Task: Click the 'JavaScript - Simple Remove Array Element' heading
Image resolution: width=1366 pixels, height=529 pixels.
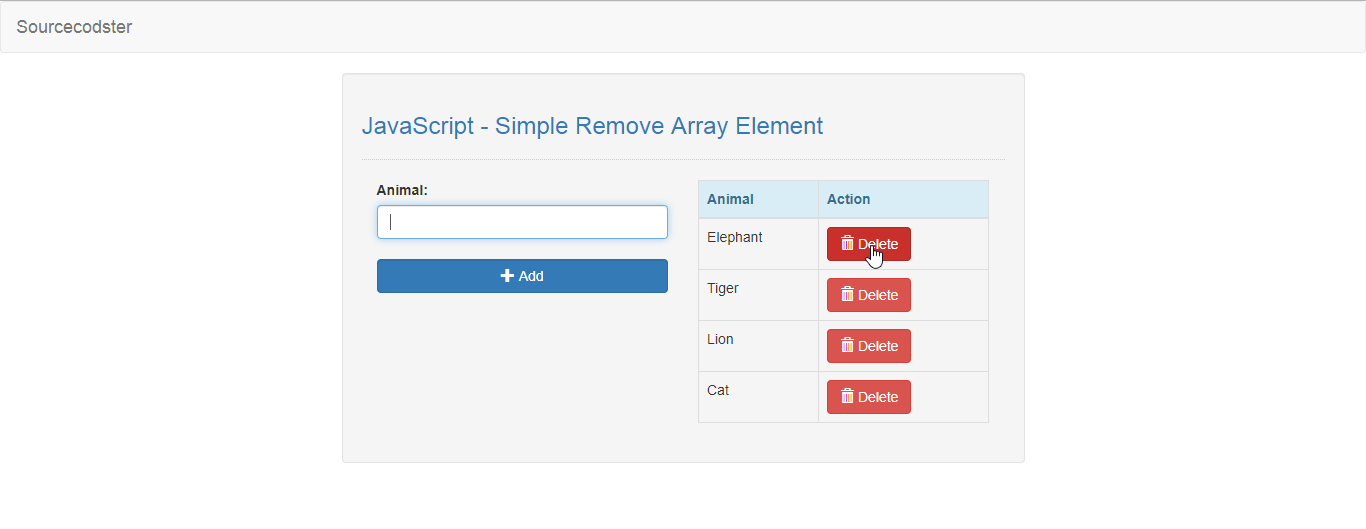Action: click(x=592, y=126)
